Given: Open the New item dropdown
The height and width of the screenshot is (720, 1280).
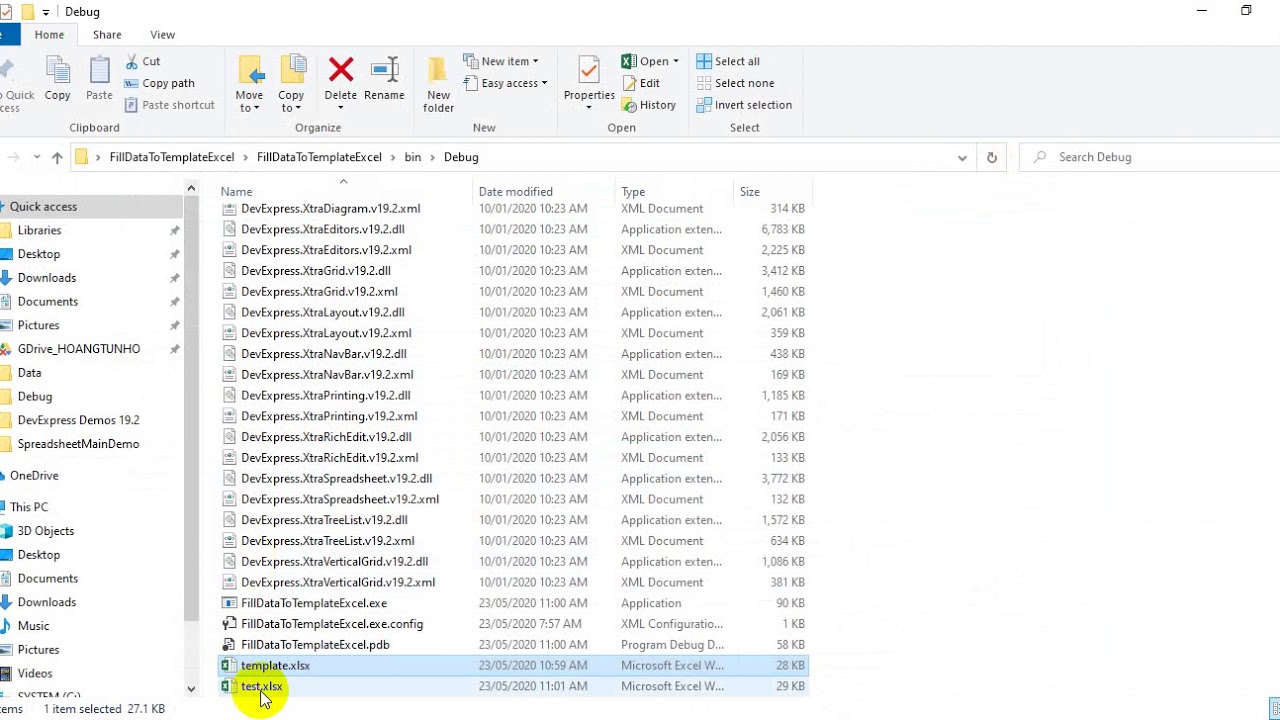Looking at the screenshot, I should coord(501,61).
